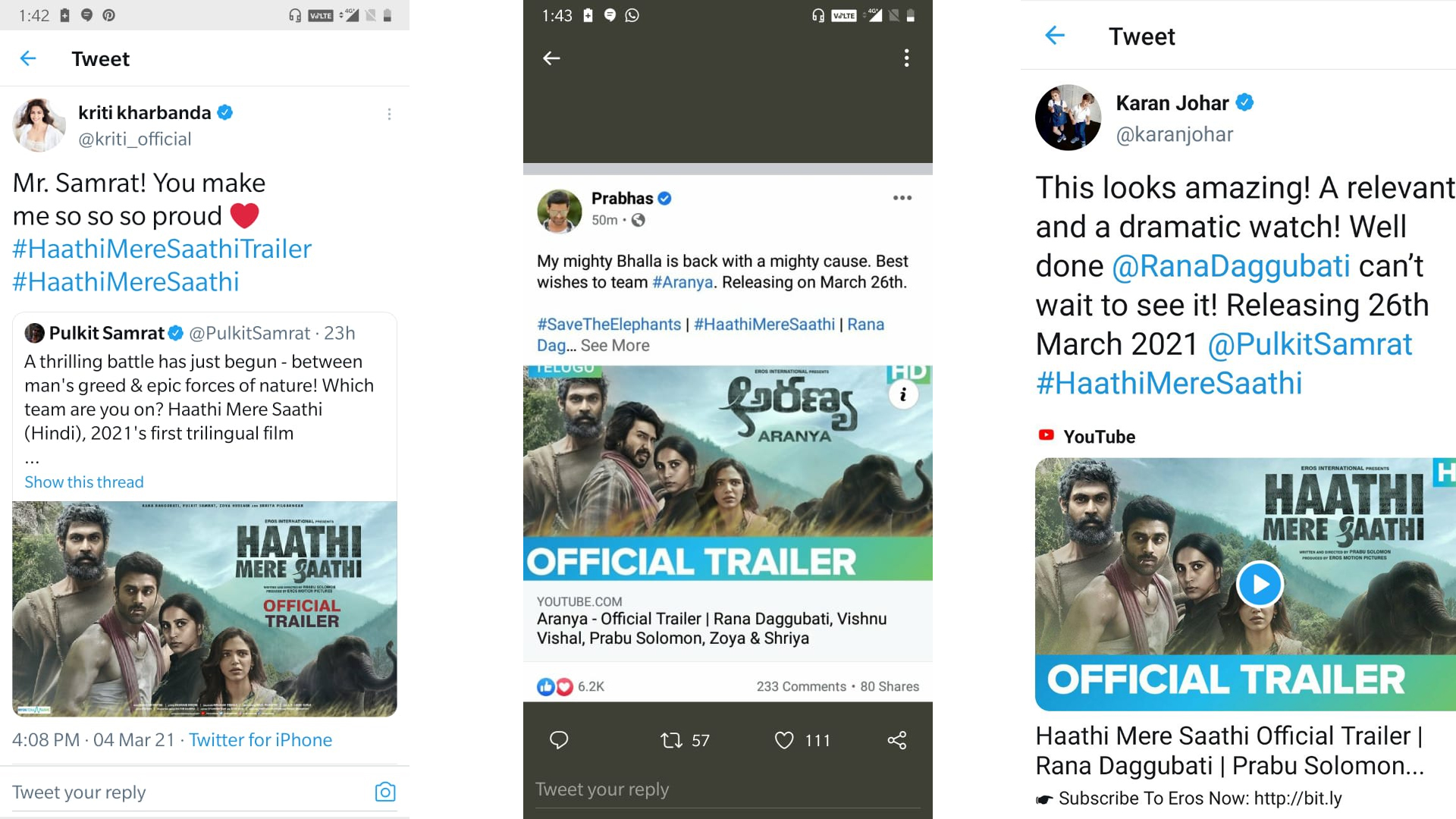Open #HaathiMereSaathi hashtag in Prabhas post
Screen dimensions: 1456x819
pos(764,325)
